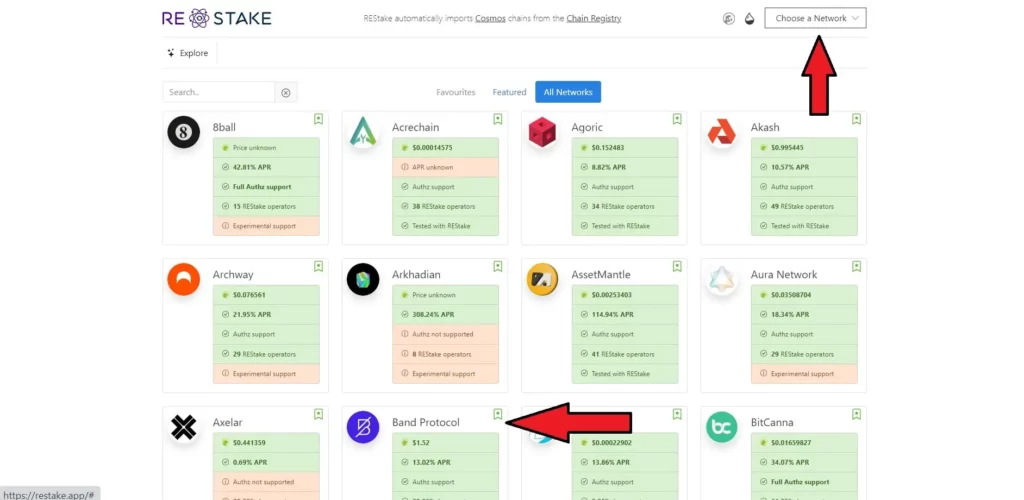The height and width of the screenshot is (500, 1024).
Task: Click the Archway orange logo
Action: tap(184, 280)
